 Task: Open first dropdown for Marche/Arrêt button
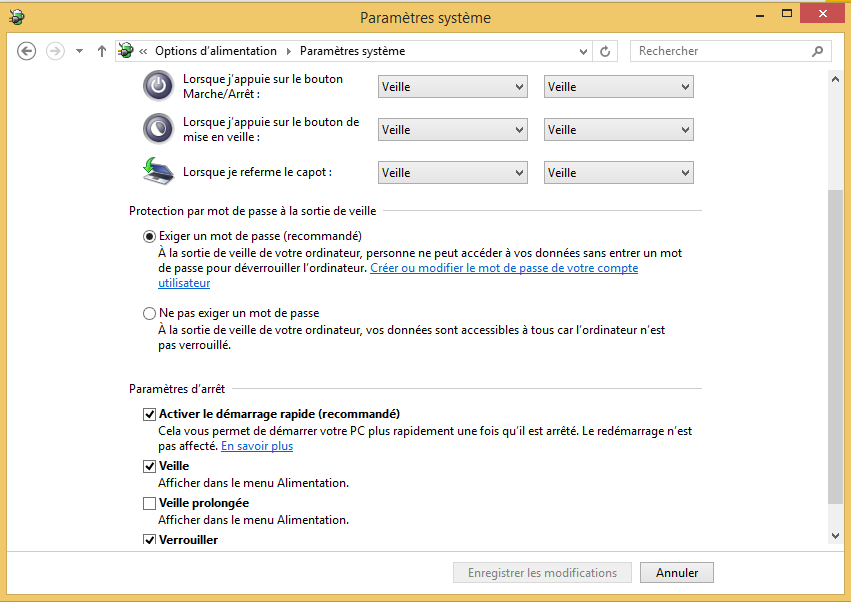(453, 87)
